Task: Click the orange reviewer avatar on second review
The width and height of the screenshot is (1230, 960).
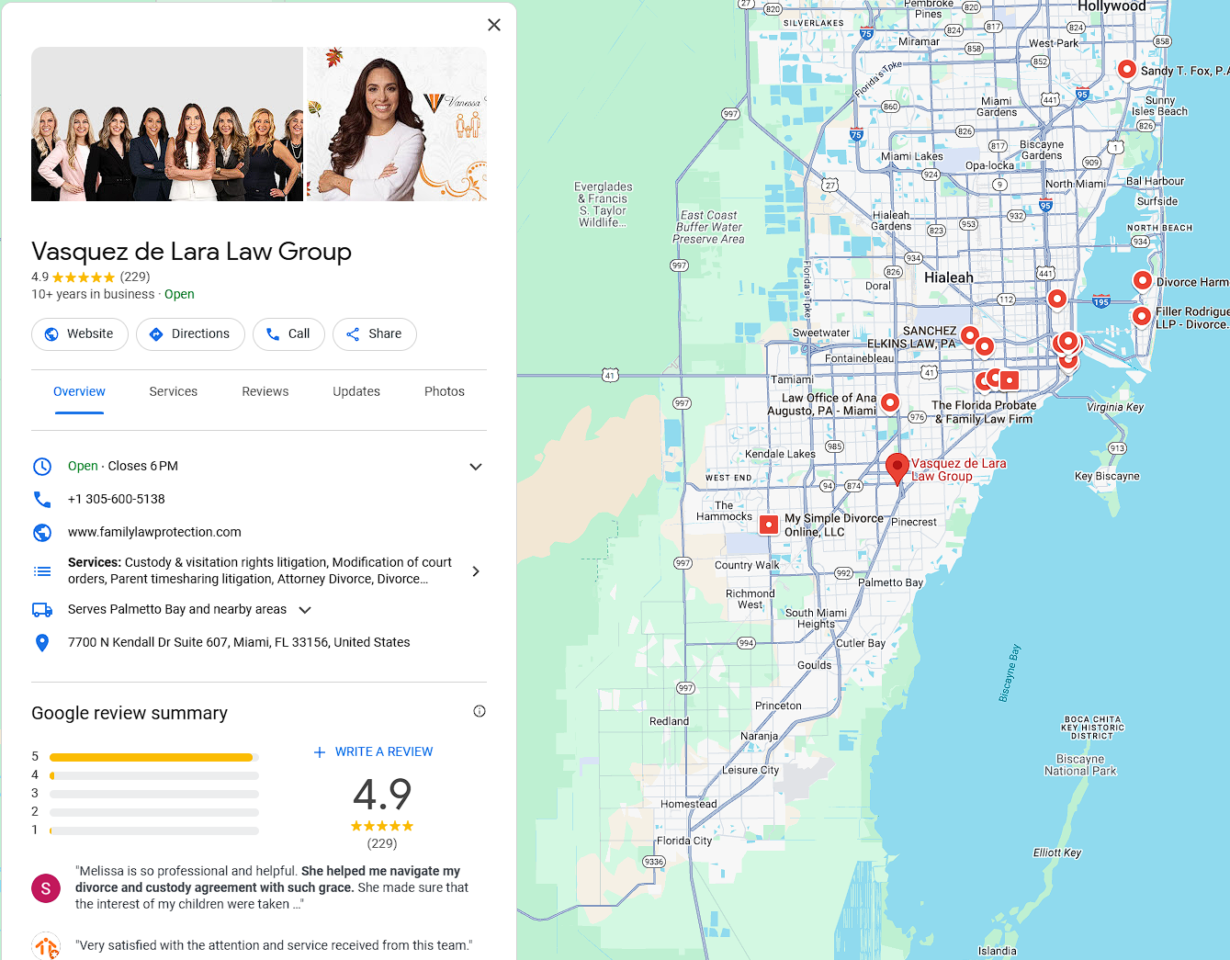Action: [x=45, y=946]
